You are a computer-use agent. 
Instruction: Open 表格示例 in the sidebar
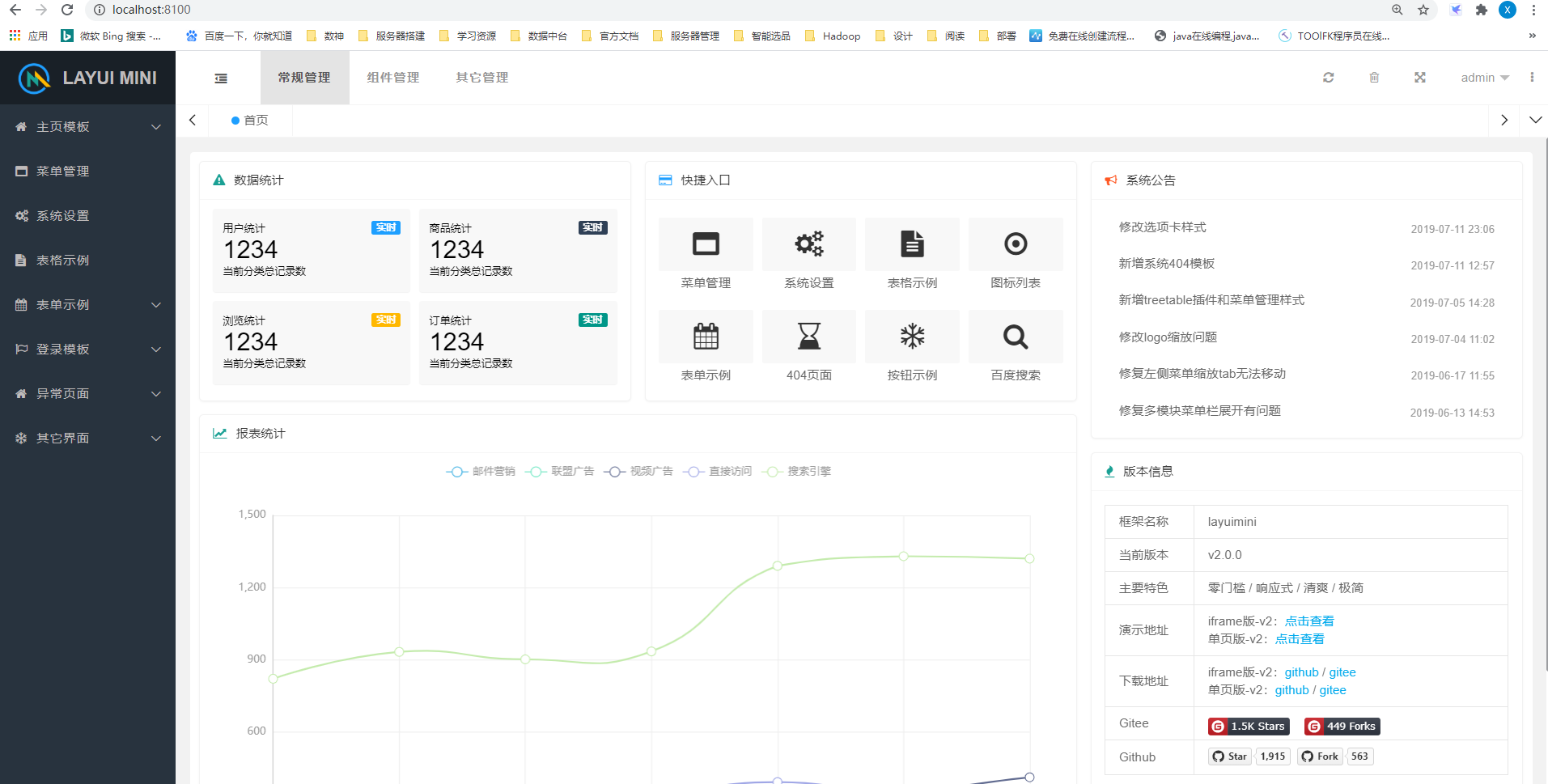click(x=87, y=261)
